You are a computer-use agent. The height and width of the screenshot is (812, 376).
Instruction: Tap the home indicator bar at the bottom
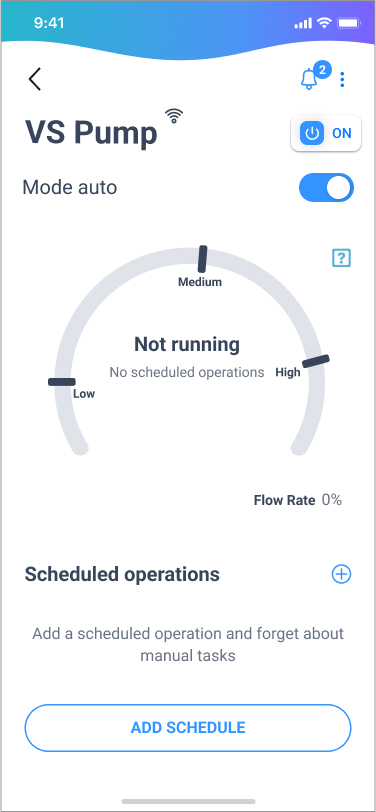[189, 802]
